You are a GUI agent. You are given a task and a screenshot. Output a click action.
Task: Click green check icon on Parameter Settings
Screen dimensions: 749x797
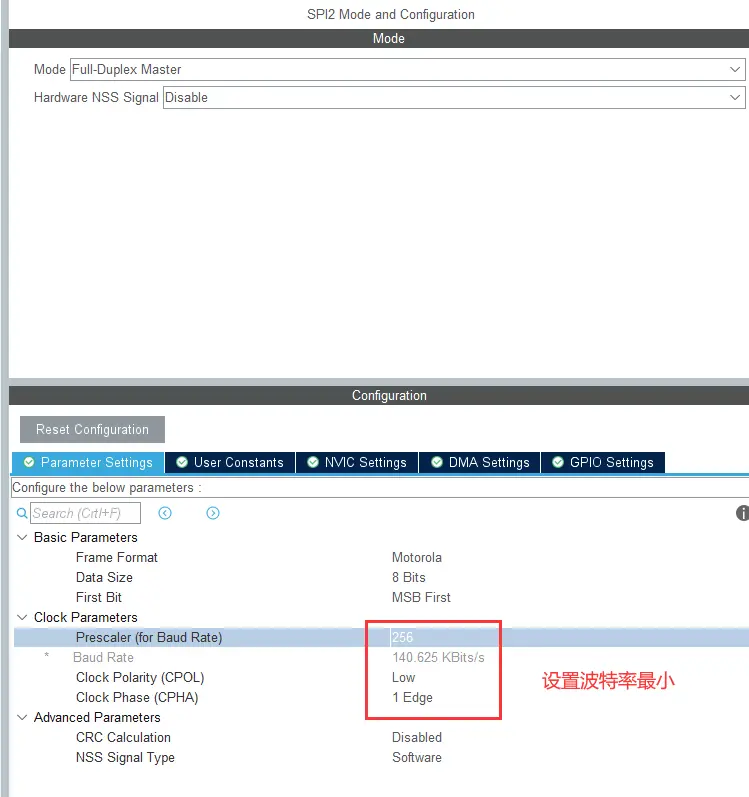[x=29, y=462]
